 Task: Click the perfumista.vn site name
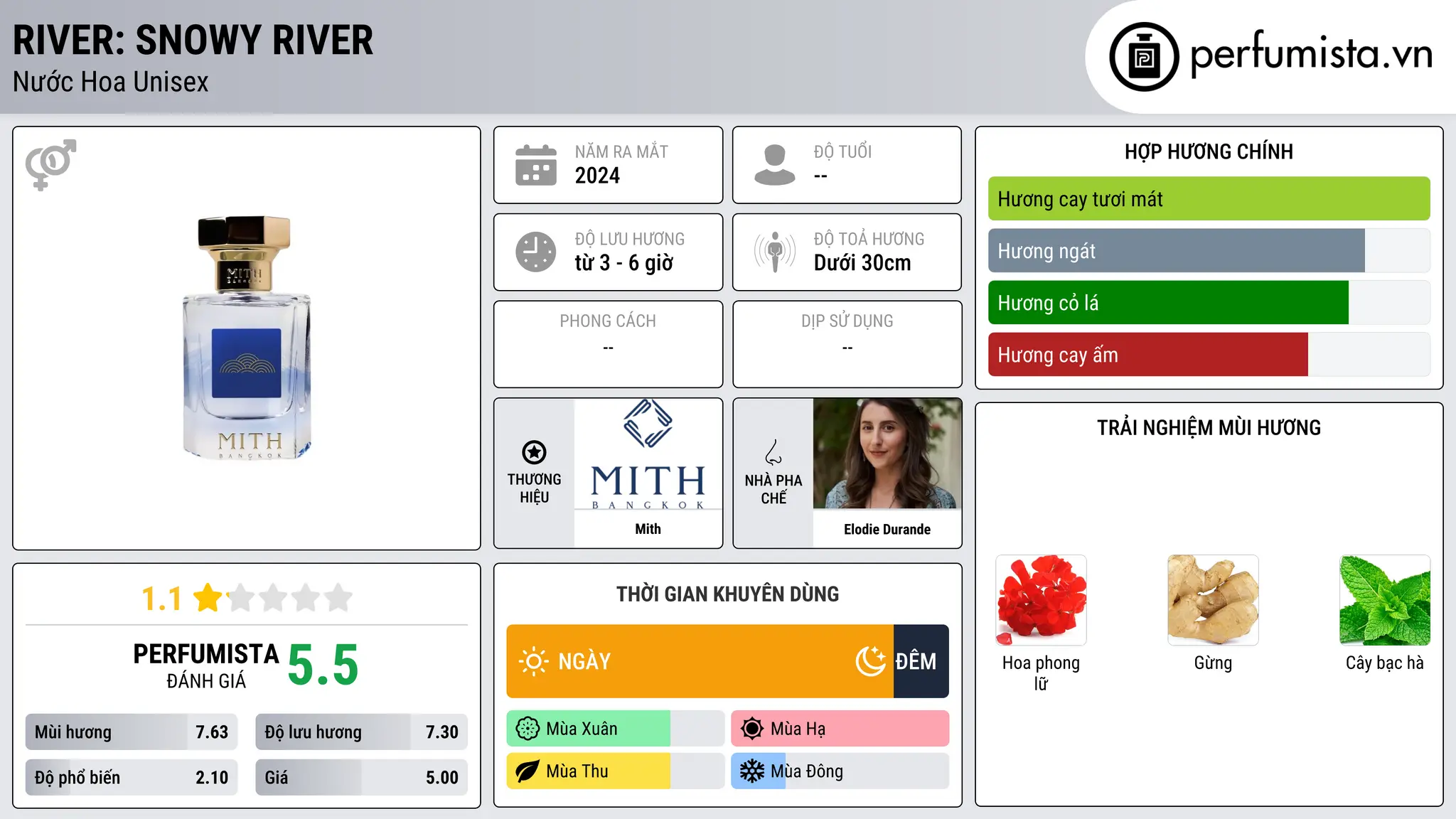pos(1311,54)
